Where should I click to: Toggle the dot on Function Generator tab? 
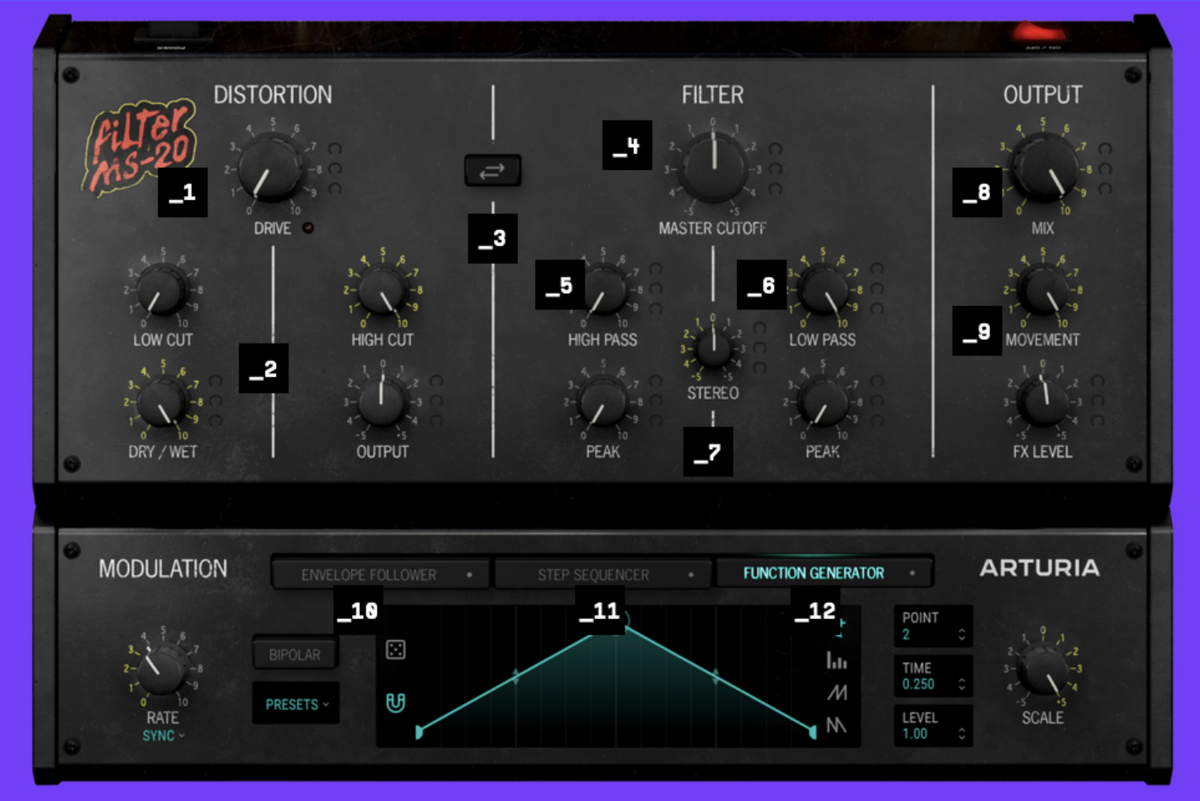pyautogui.click(x=912, y=574)
